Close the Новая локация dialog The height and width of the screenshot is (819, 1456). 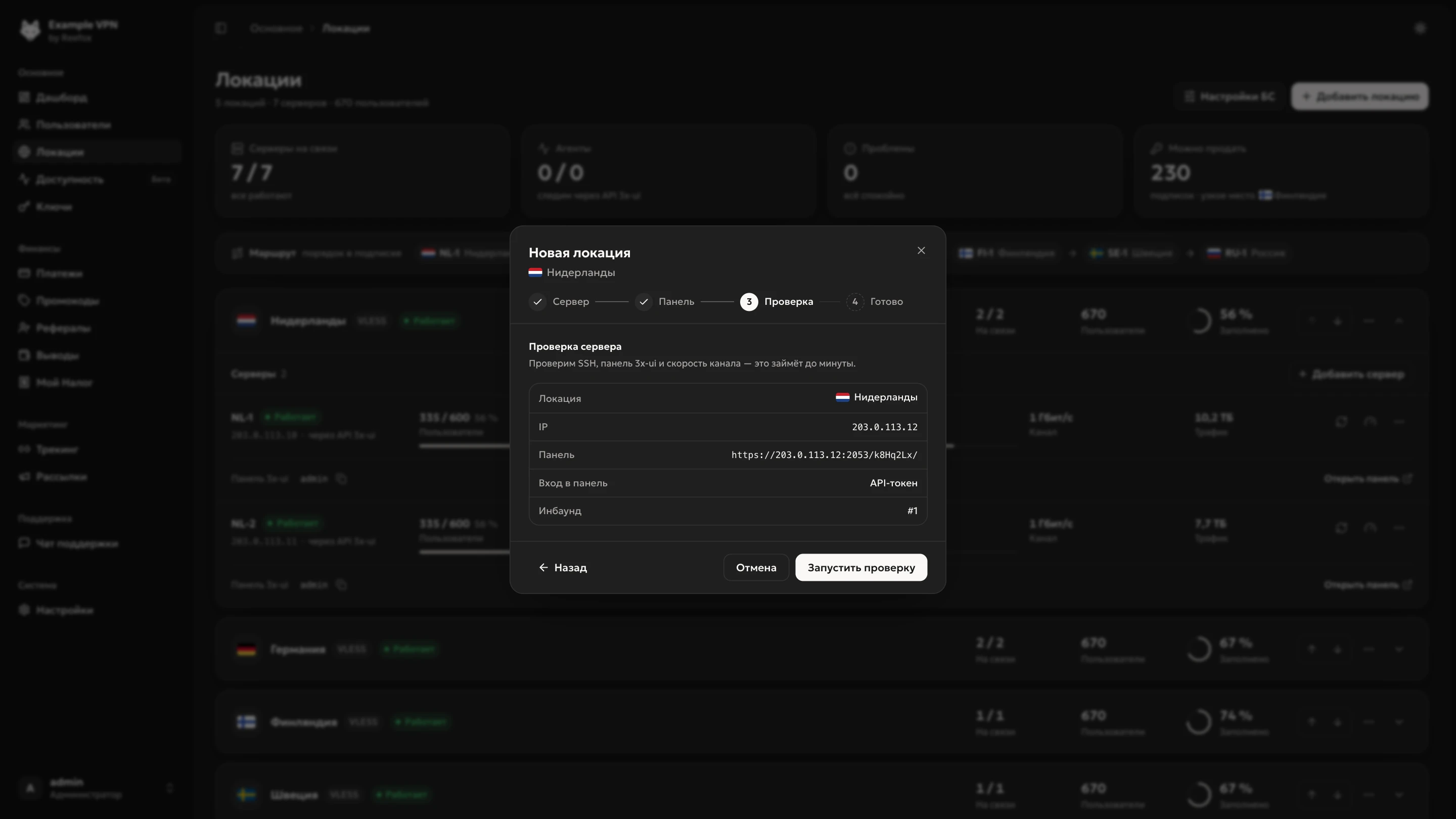[x=921, y=250]
